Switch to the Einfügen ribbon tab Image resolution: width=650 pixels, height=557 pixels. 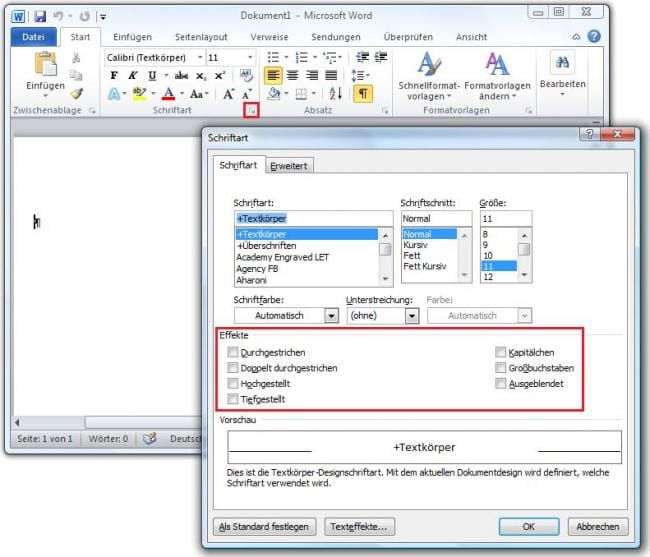(132, 37)
